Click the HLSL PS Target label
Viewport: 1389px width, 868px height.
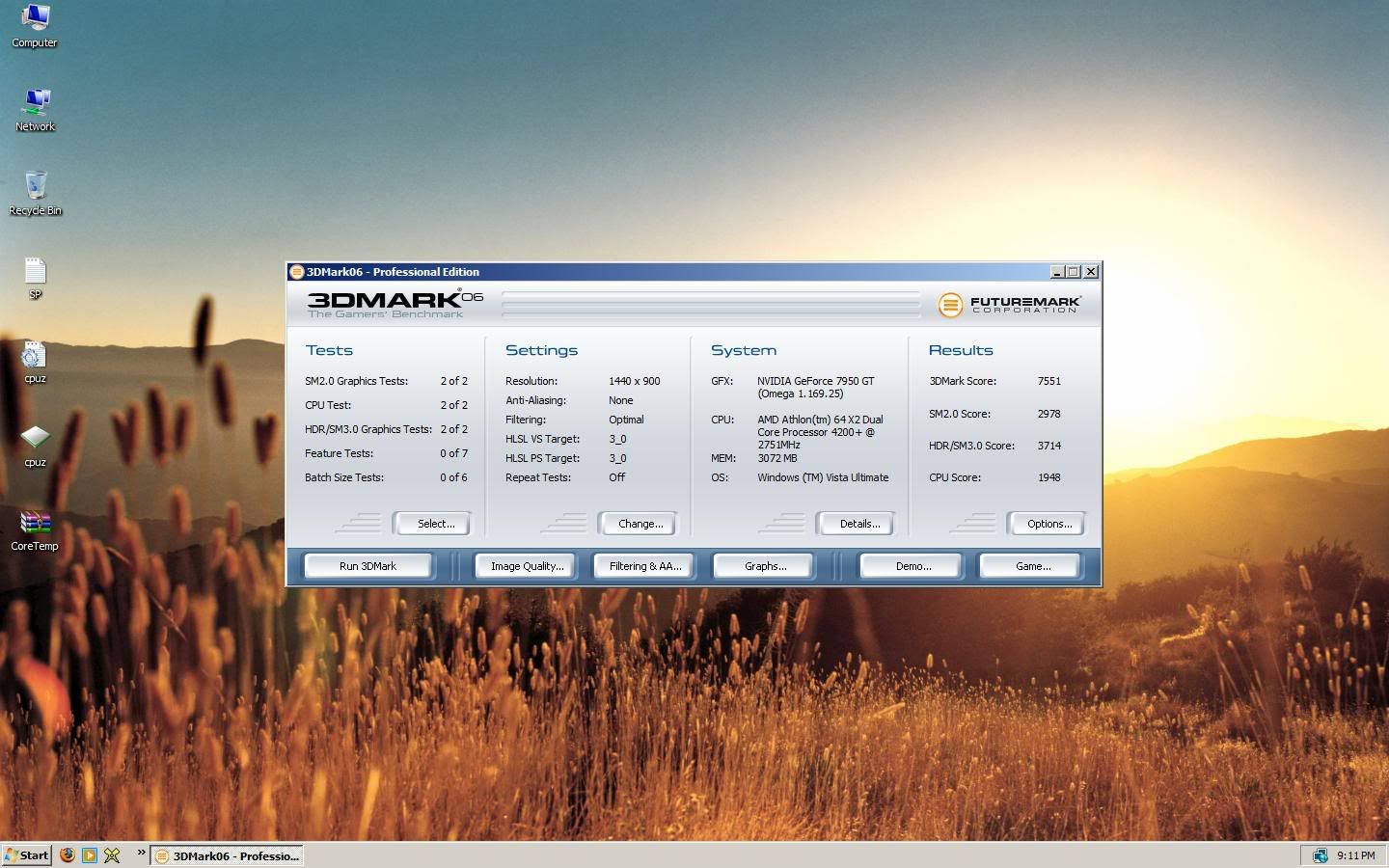coord(542,458)
